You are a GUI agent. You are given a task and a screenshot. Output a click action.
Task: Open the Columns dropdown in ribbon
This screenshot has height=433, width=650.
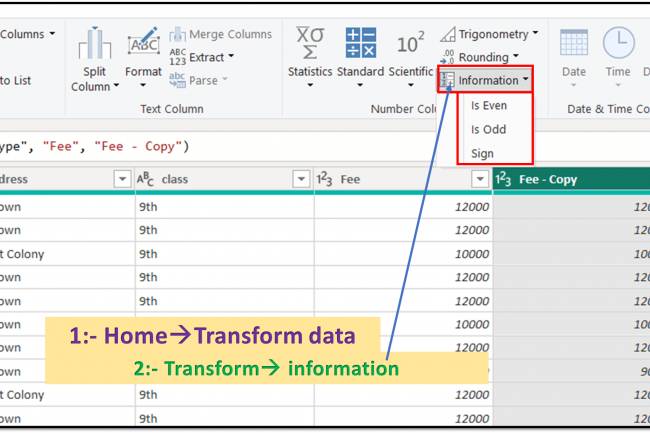point(27,34)
